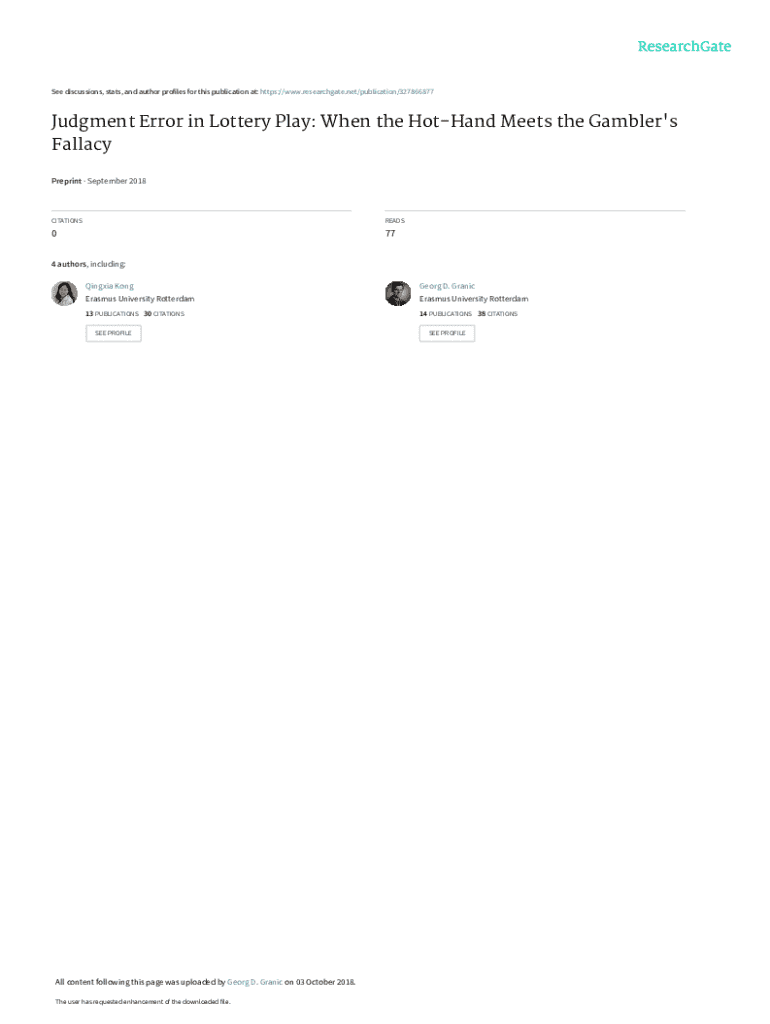The height and width of the screenshot is (1024, 770).
Task: Click Qingxia Kong's profile photo
Action: point(64,293)
